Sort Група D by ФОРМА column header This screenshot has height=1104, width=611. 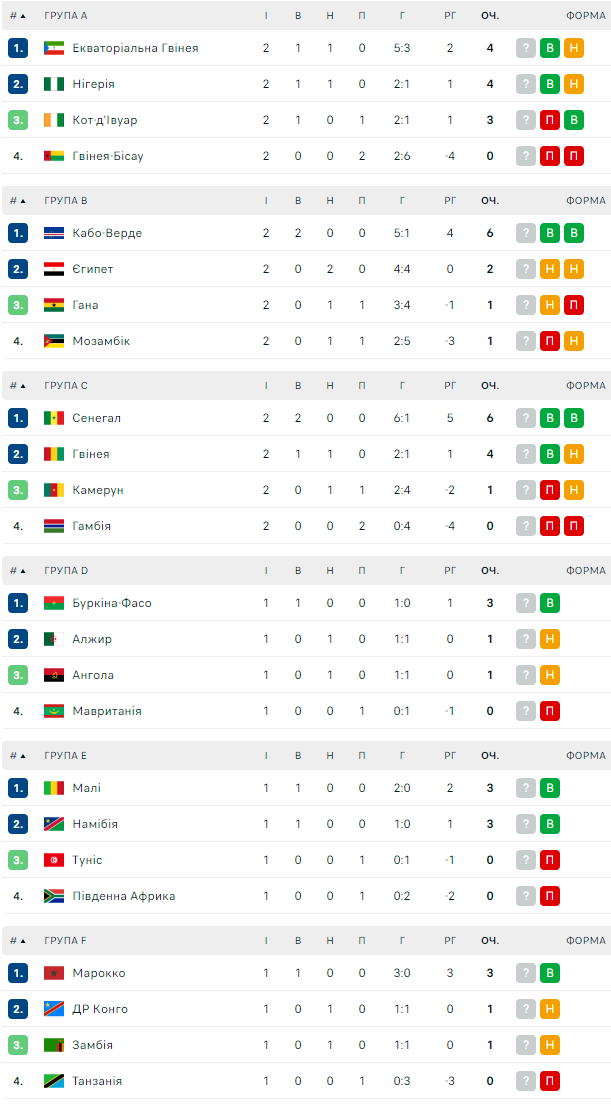pos(585,571)
